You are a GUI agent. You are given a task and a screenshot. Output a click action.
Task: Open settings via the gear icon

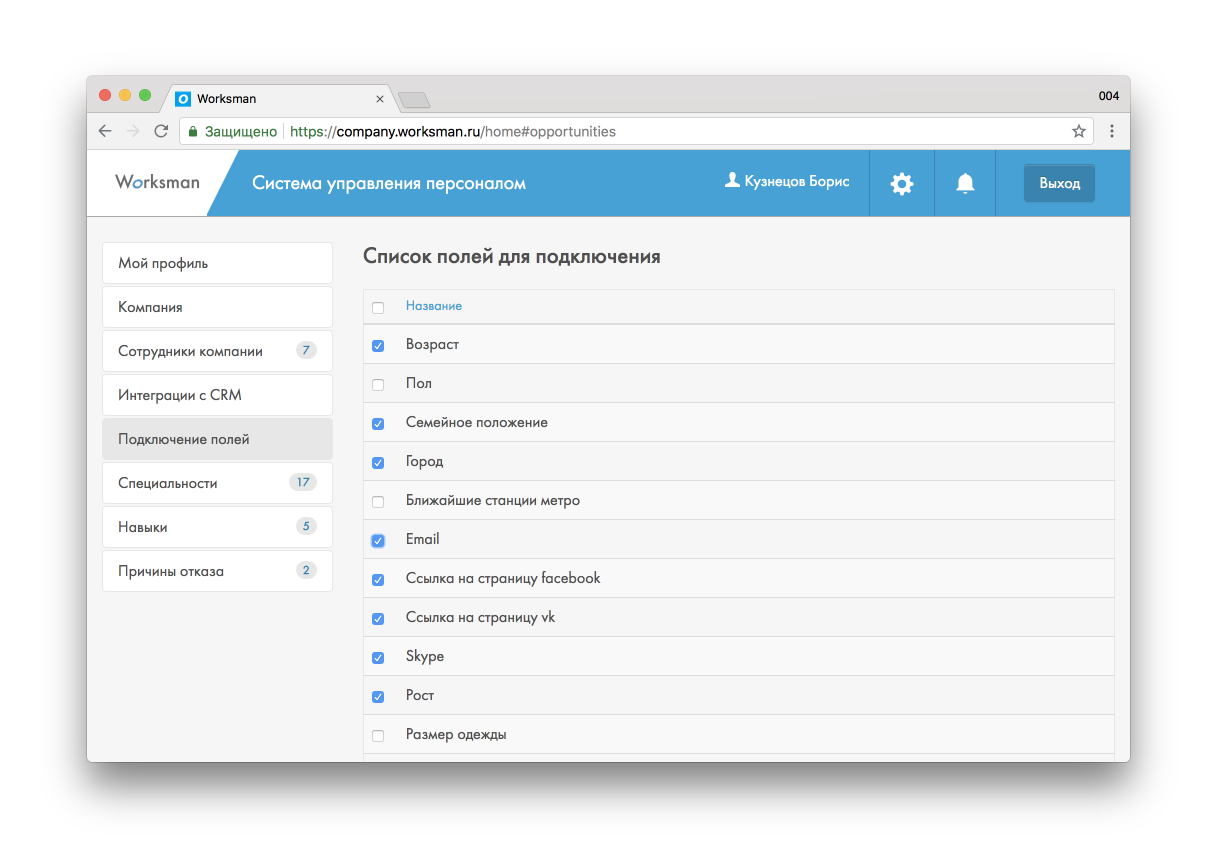click(x=902, y=183)
